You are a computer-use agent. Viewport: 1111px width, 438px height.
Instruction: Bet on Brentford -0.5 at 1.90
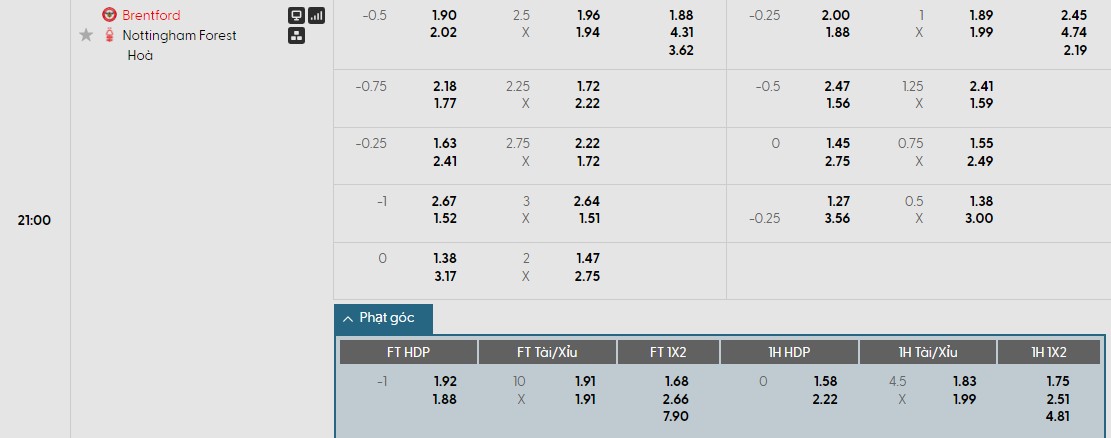pos(444,15)
